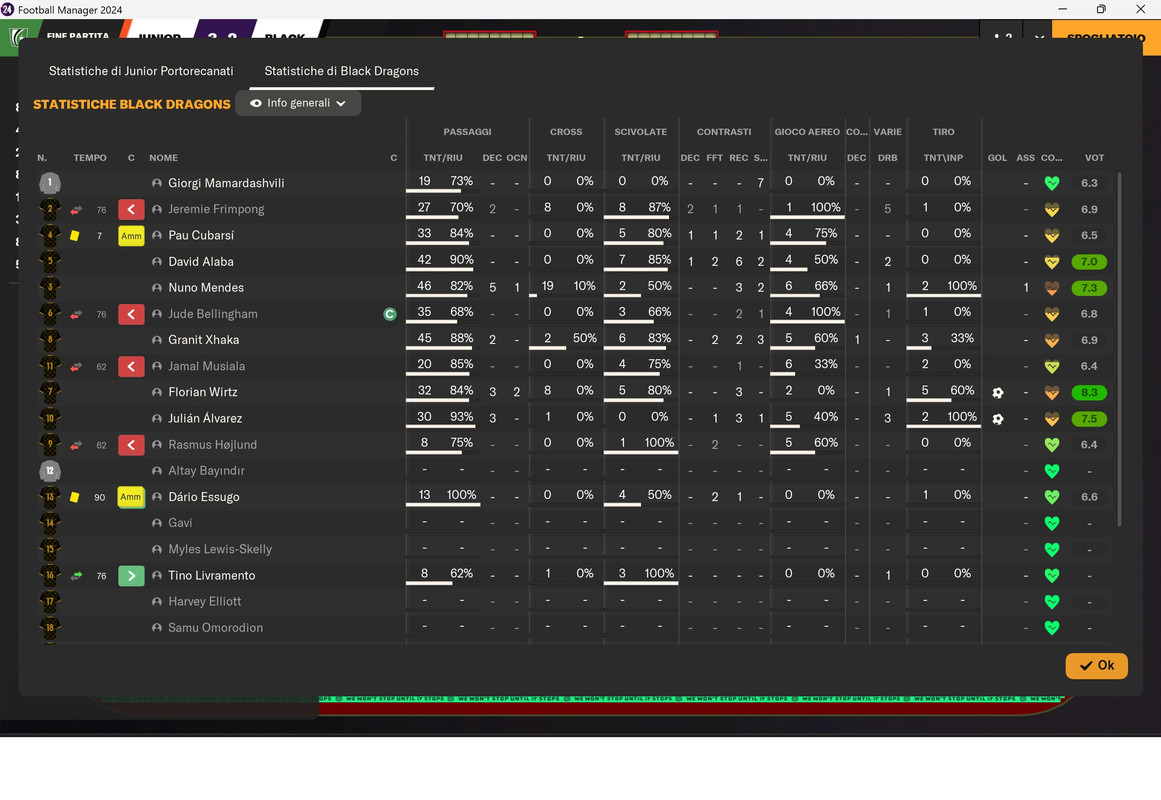
Task: Click substitution swap icon in Jamal Musiala row
Action: 76,367
